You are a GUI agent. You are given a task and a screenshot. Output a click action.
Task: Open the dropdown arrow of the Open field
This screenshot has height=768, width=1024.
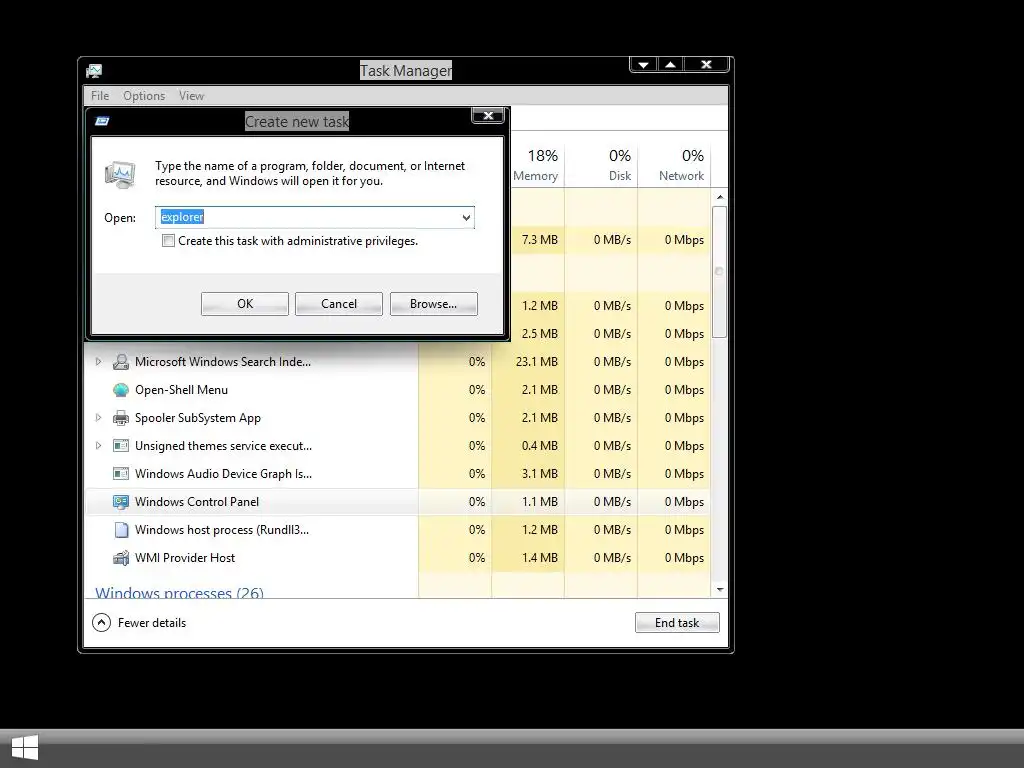(466, 217)
